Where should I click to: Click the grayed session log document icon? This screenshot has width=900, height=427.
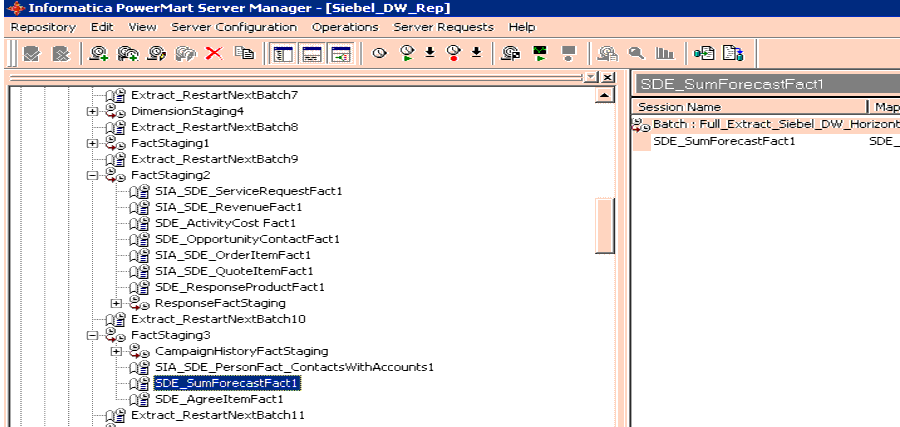tap(607, 53)
